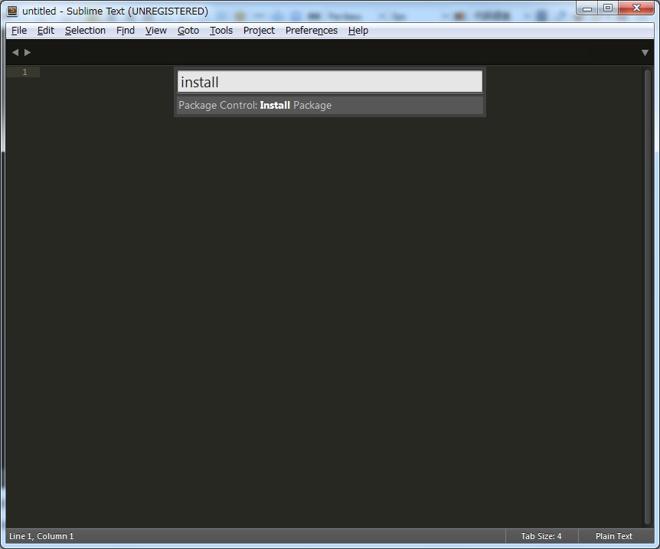The image size is (660, 549).
Task: Close the Sublime Text window
Action: pyautogui.click(x=636, y=8)
